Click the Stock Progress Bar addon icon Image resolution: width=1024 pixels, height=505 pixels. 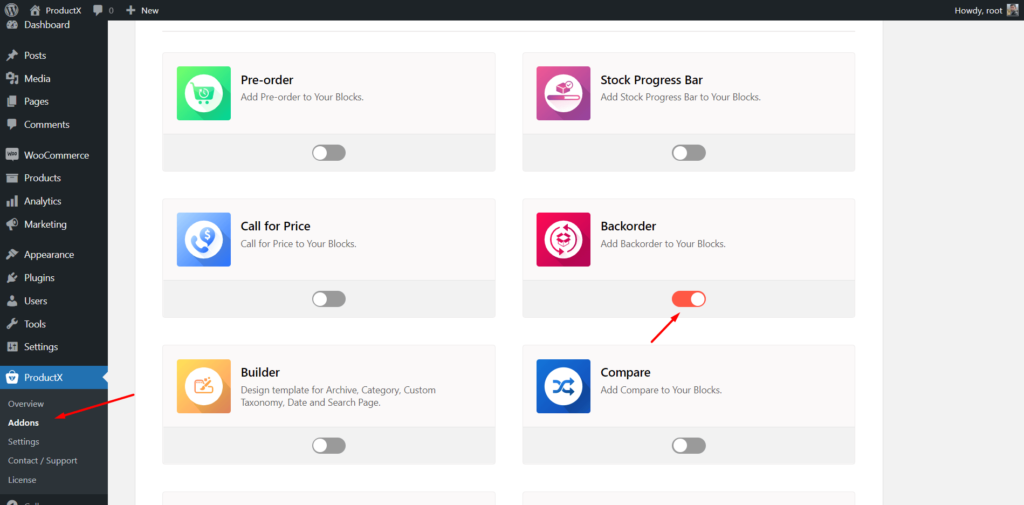(x=564, y=93)
